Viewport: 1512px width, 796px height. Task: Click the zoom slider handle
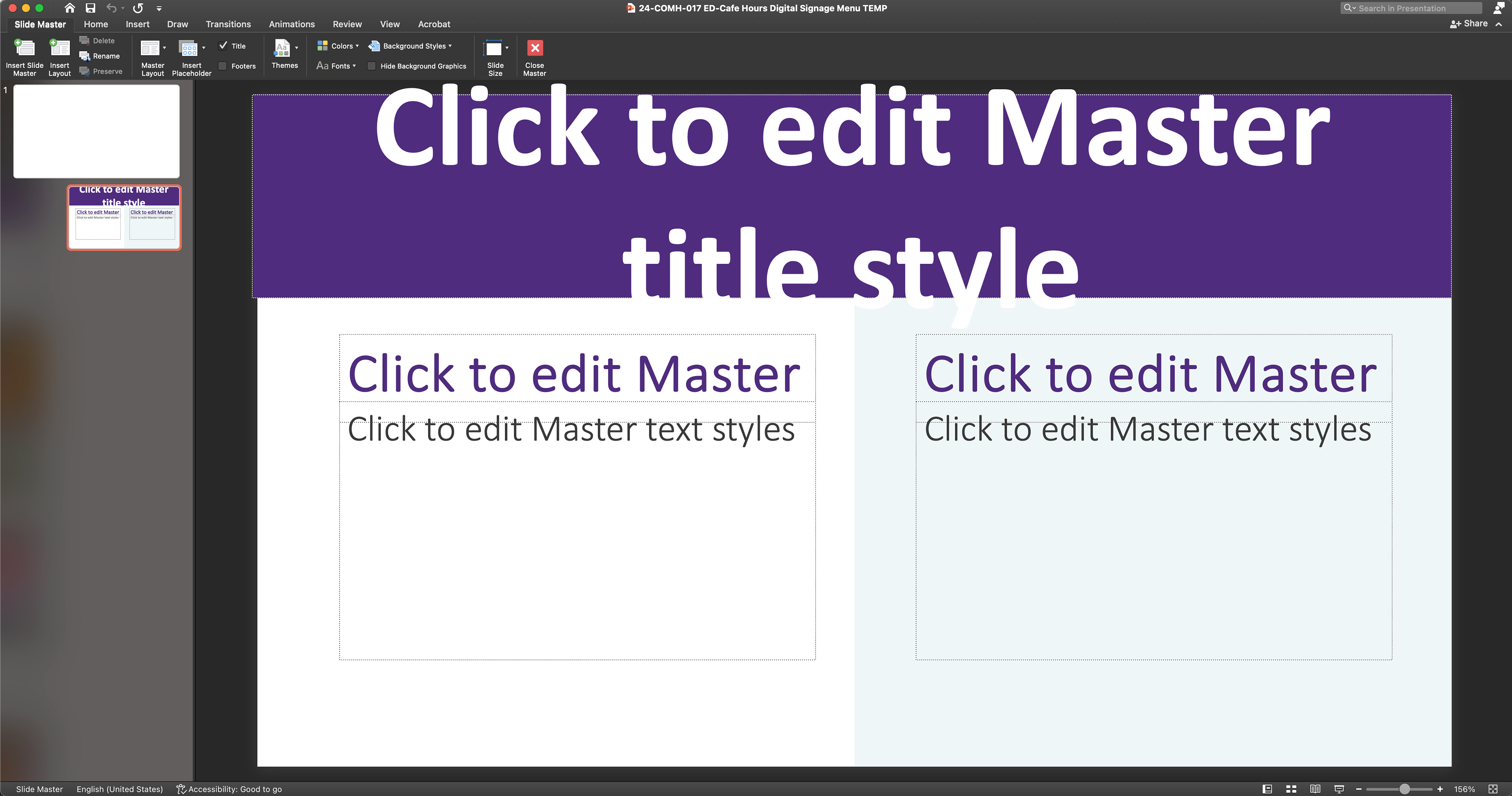click(x=1405, y=789)
